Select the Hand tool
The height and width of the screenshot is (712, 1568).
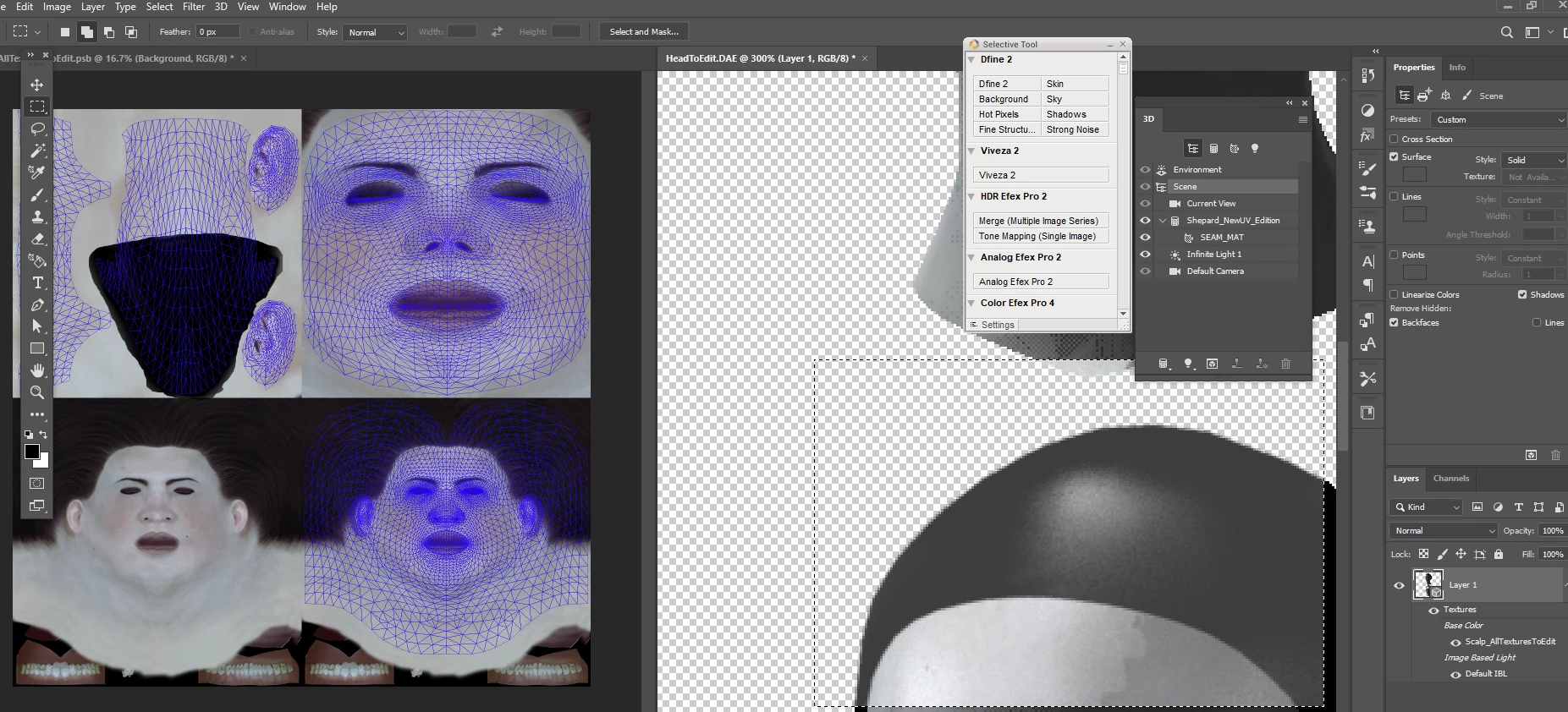[x=37, y=370]
